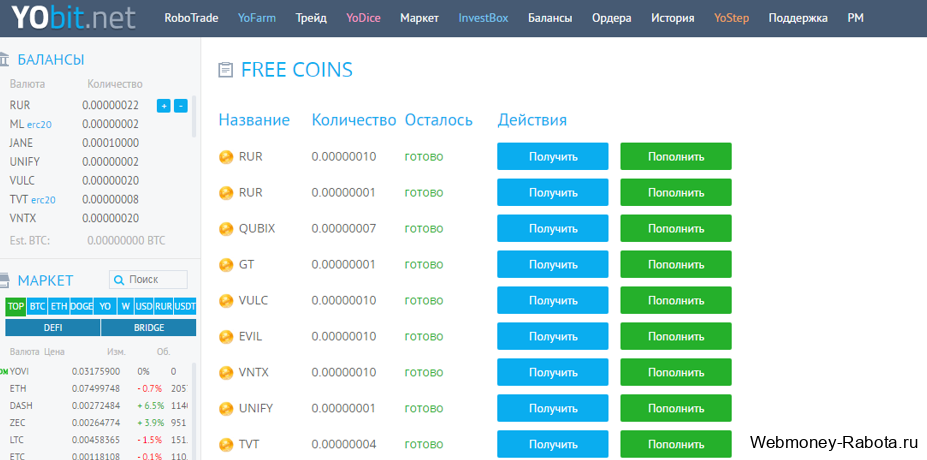The width and height of the screenshot is (927, 460).
Task: Click the coin icon next to GT
Action: click(226, 265)
